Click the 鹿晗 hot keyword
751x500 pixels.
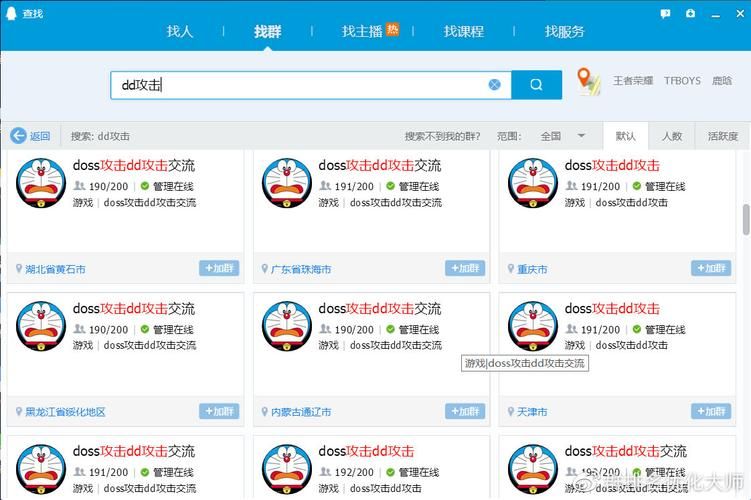[721, 80]
